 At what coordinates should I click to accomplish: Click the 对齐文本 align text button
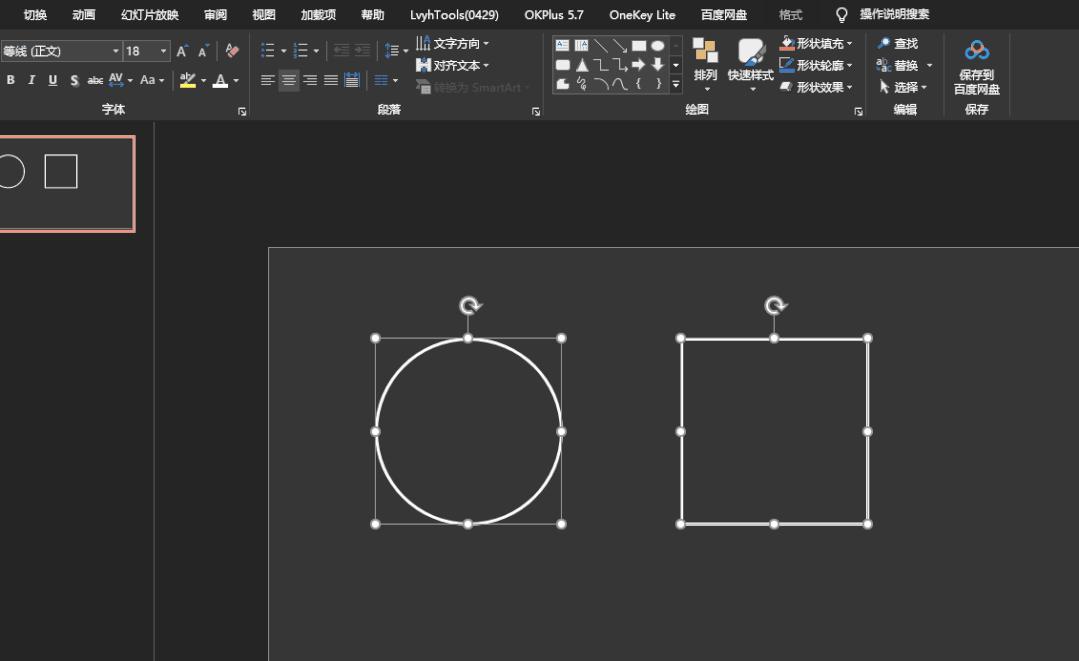454,66
